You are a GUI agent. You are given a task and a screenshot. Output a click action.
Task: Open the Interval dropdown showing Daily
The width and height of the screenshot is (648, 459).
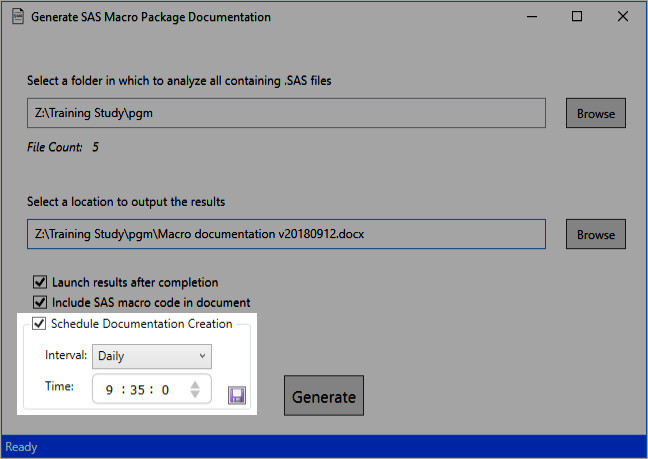click(x=151, y=356)
